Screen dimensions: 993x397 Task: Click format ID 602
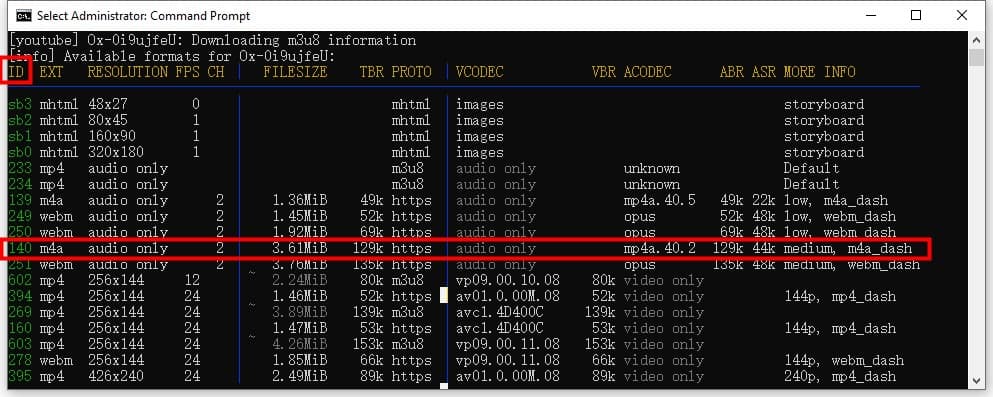coord(20,280)
